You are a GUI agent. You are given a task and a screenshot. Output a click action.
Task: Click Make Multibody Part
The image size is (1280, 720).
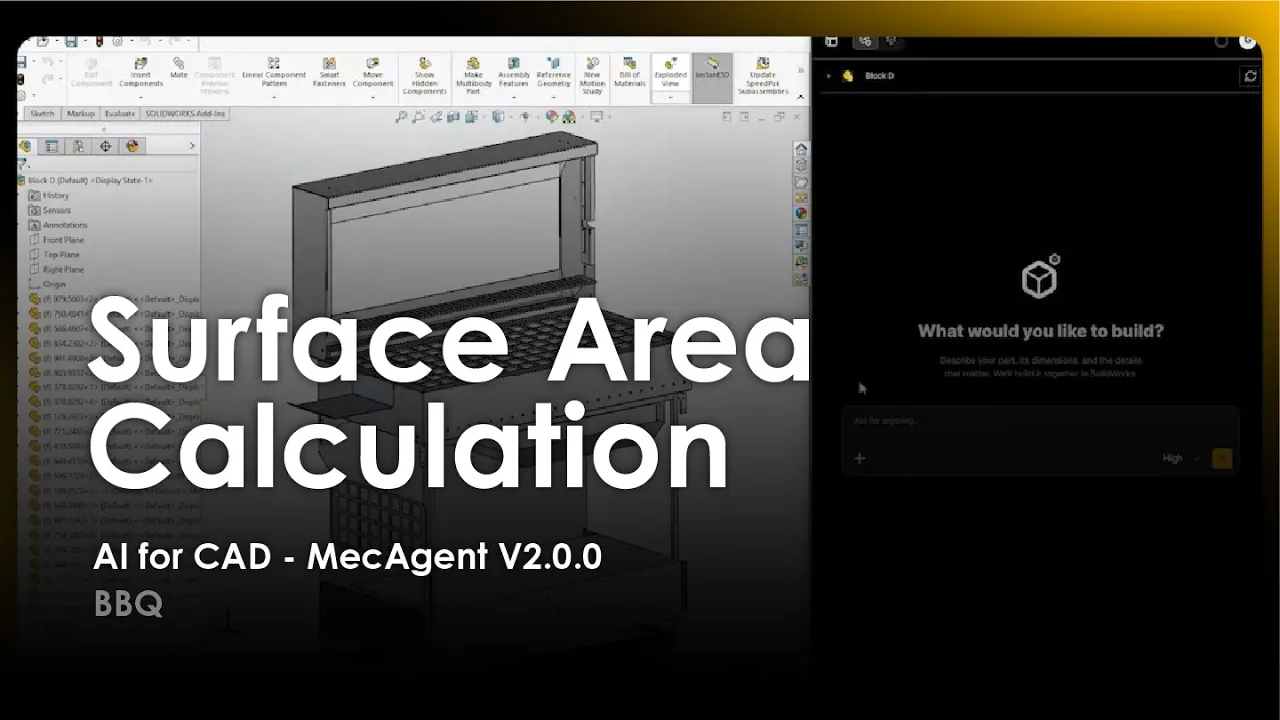pyautogui.click(x=473, y=76)
